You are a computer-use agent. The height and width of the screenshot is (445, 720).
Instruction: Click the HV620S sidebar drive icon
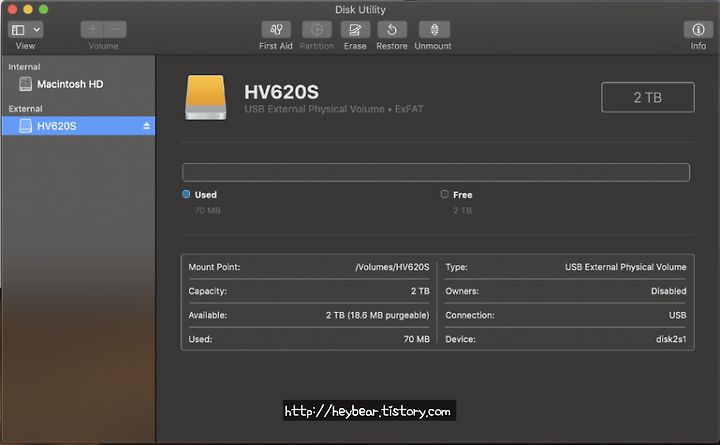26,126
